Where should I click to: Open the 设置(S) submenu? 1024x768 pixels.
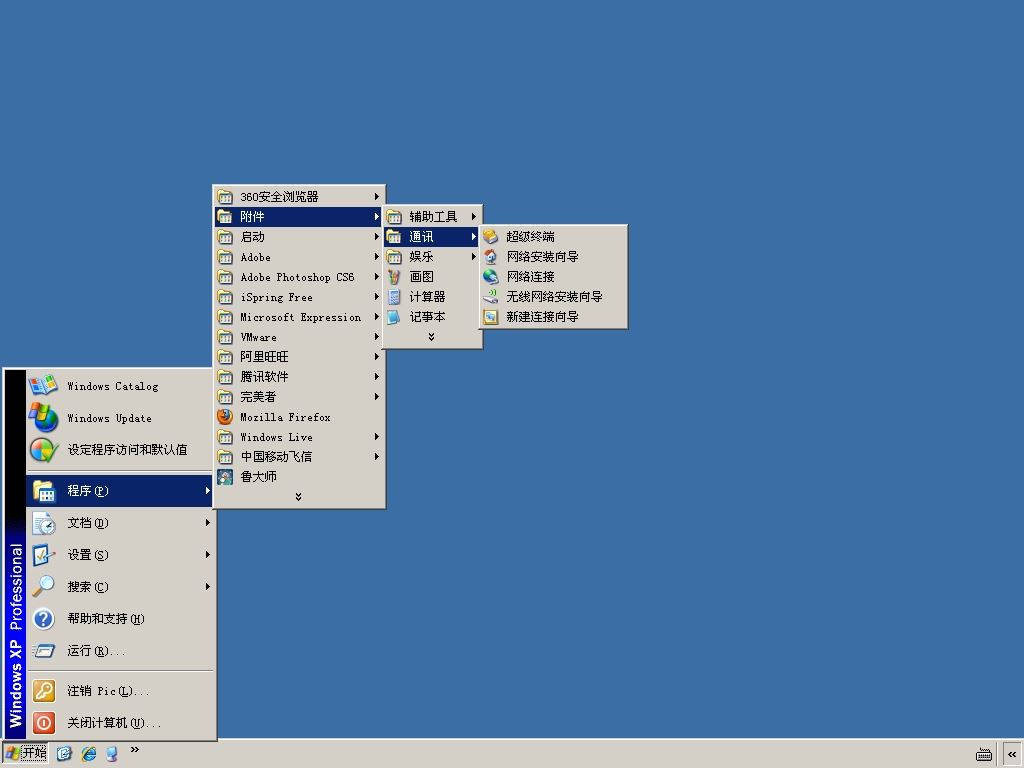point(120,554)
